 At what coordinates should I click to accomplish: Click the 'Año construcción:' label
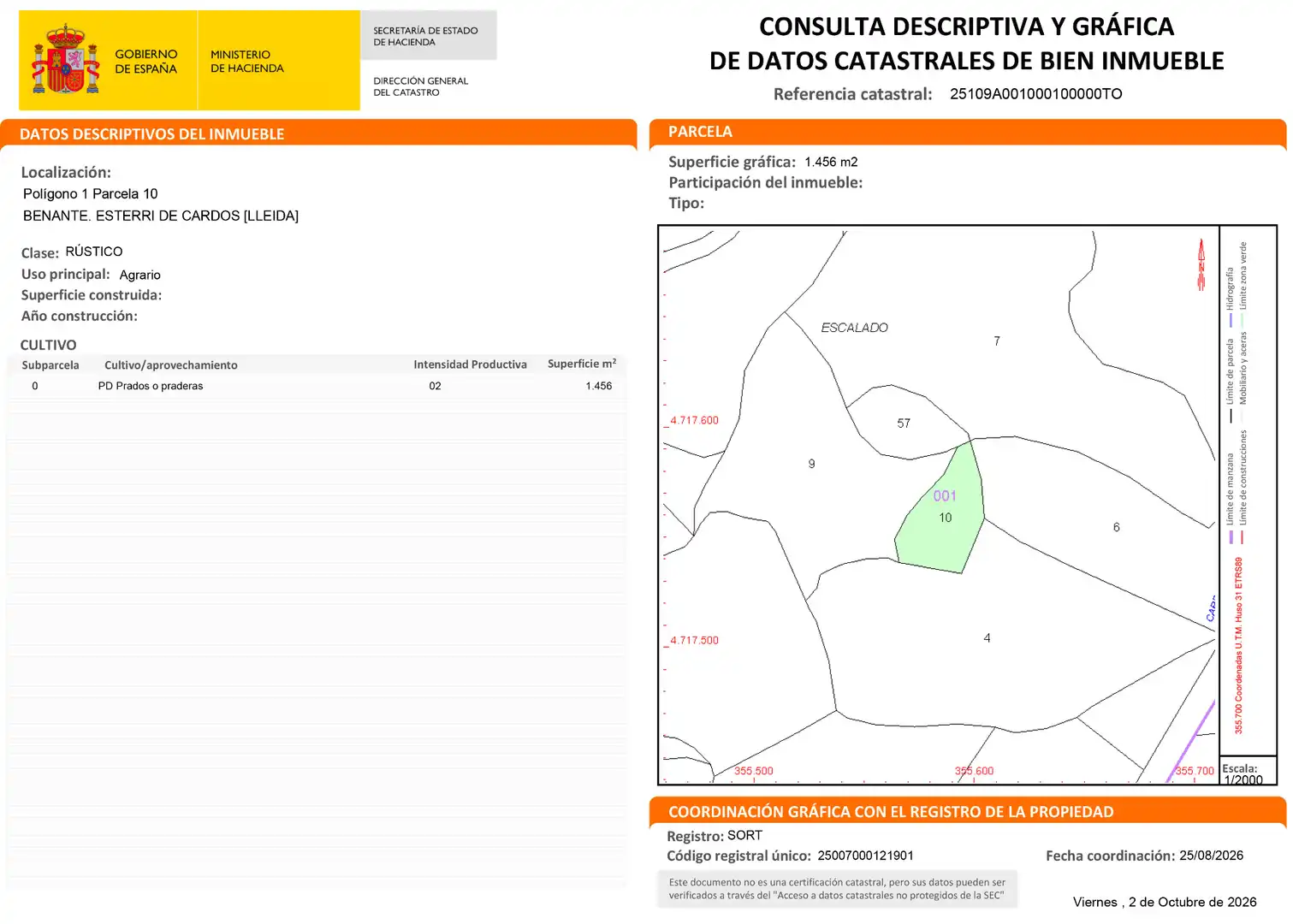point(79,317)
